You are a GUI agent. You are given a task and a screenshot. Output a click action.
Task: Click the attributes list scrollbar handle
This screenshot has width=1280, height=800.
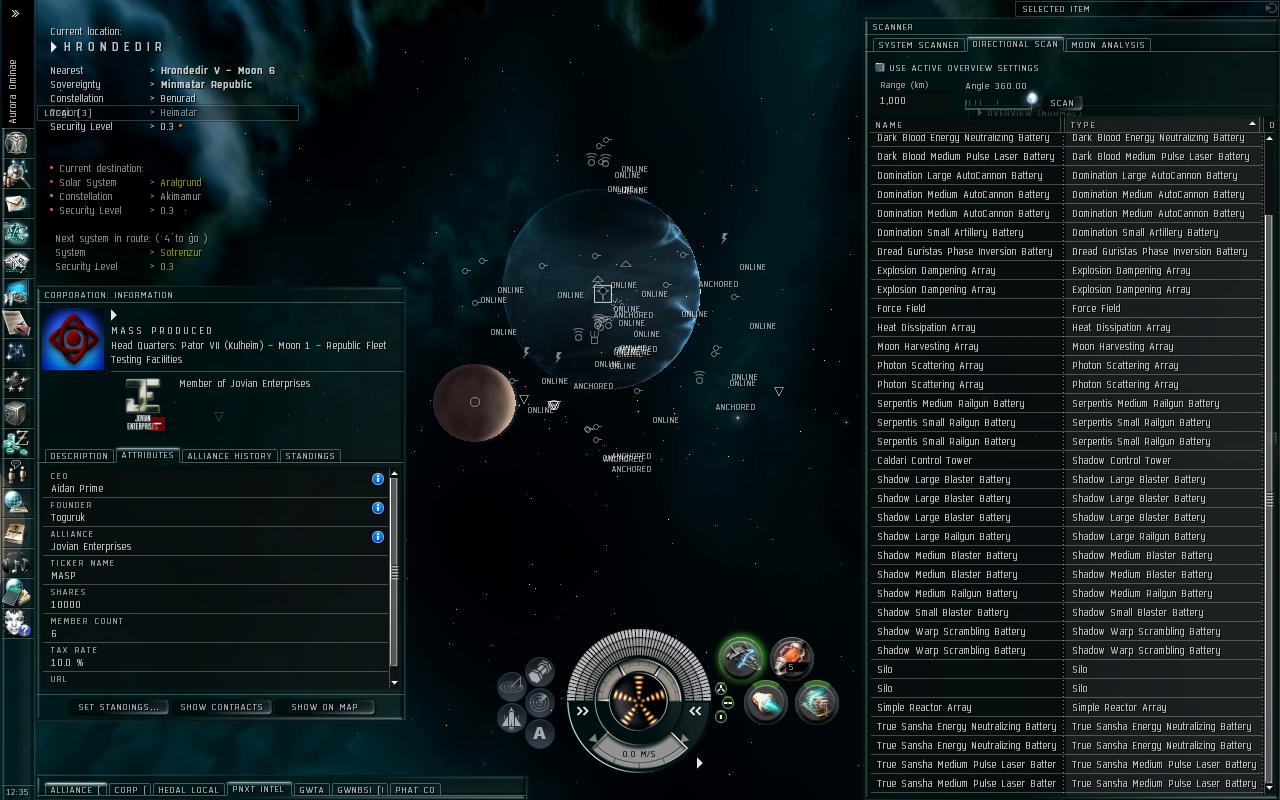point(395,572)
